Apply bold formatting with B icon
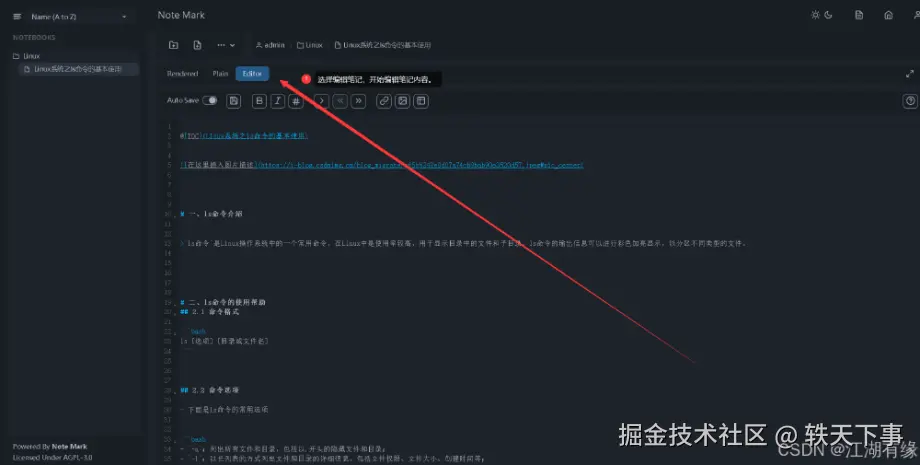The width and height of the screenshot is (920, 465). point(259,101)
